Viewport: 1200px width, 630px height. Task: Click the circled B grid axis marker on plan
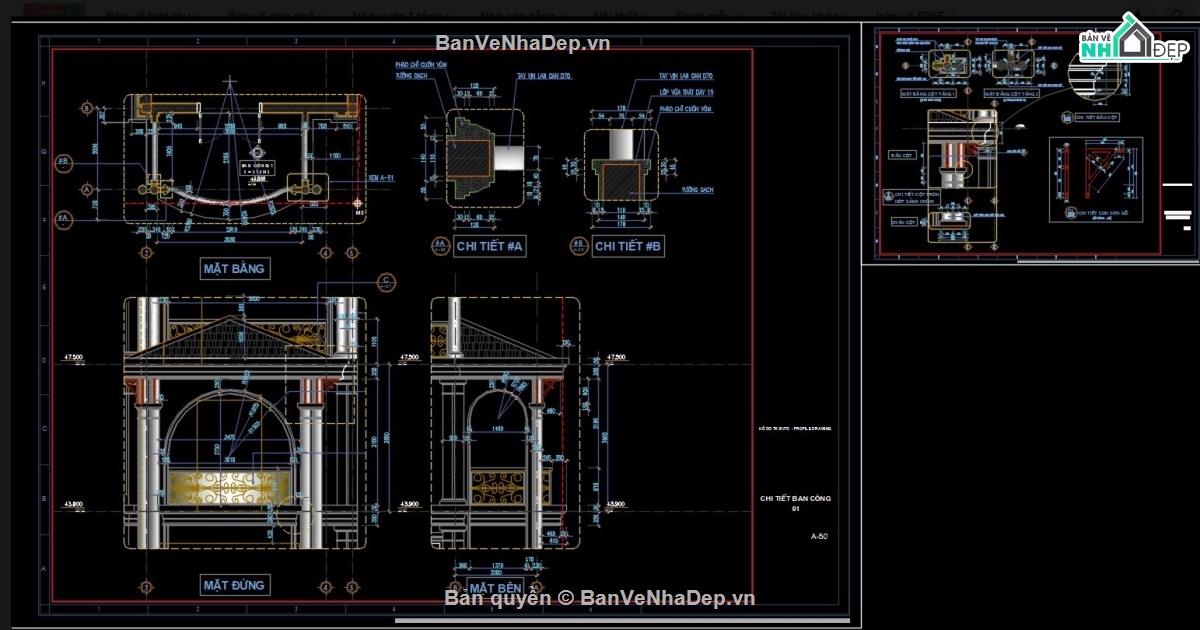[88, 108]
